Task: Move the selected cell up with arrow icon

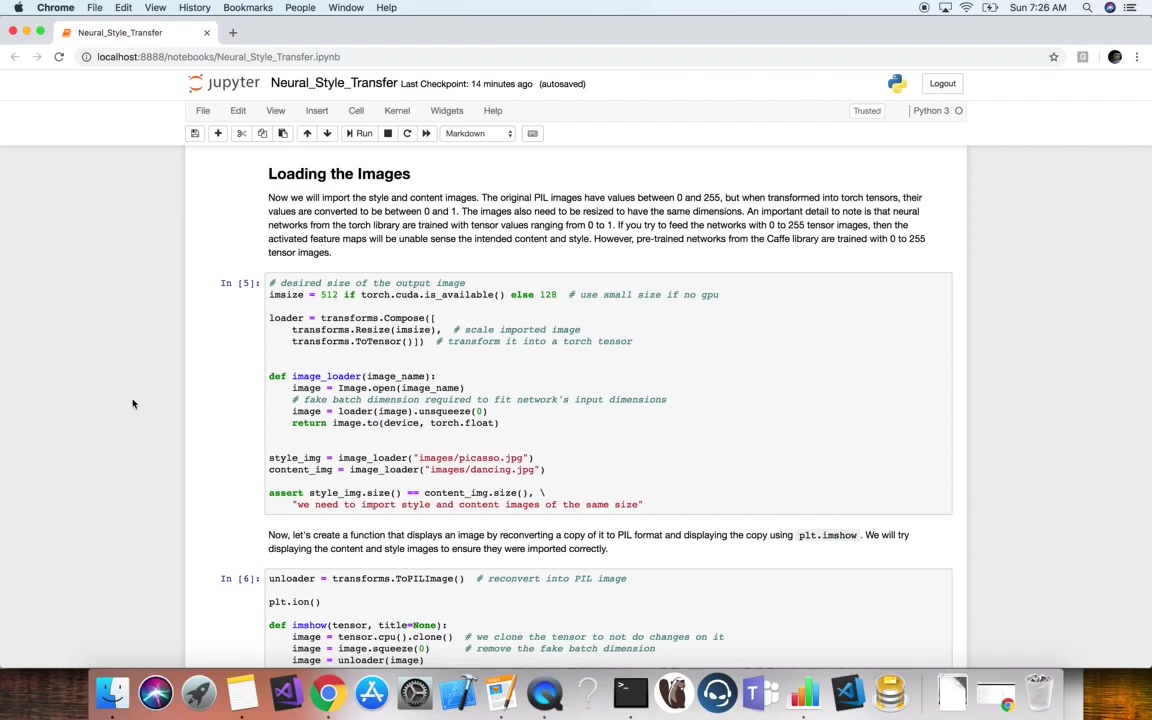Action: [307, 134]
